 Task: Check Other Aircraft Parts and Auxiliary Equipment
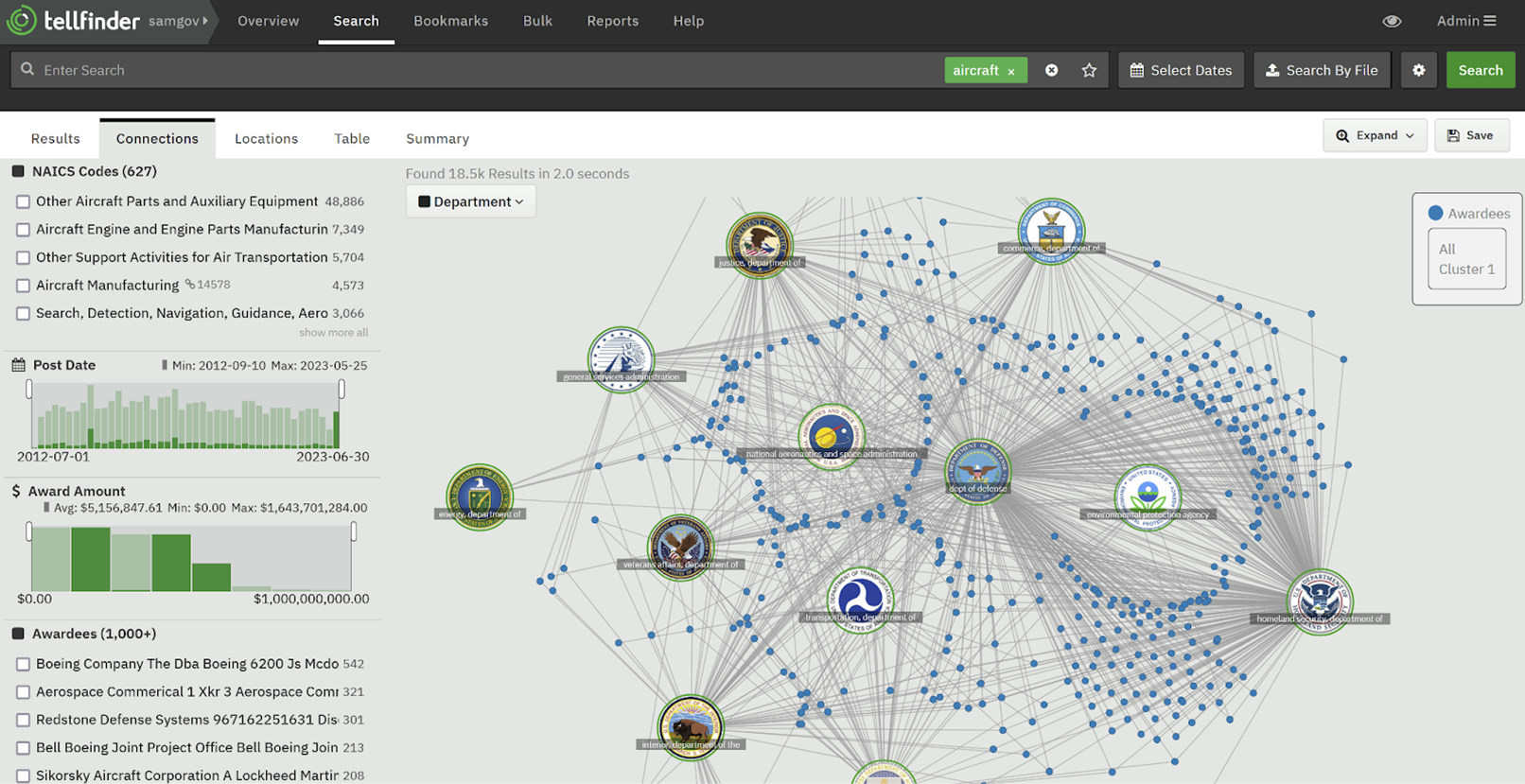point(23,201)
